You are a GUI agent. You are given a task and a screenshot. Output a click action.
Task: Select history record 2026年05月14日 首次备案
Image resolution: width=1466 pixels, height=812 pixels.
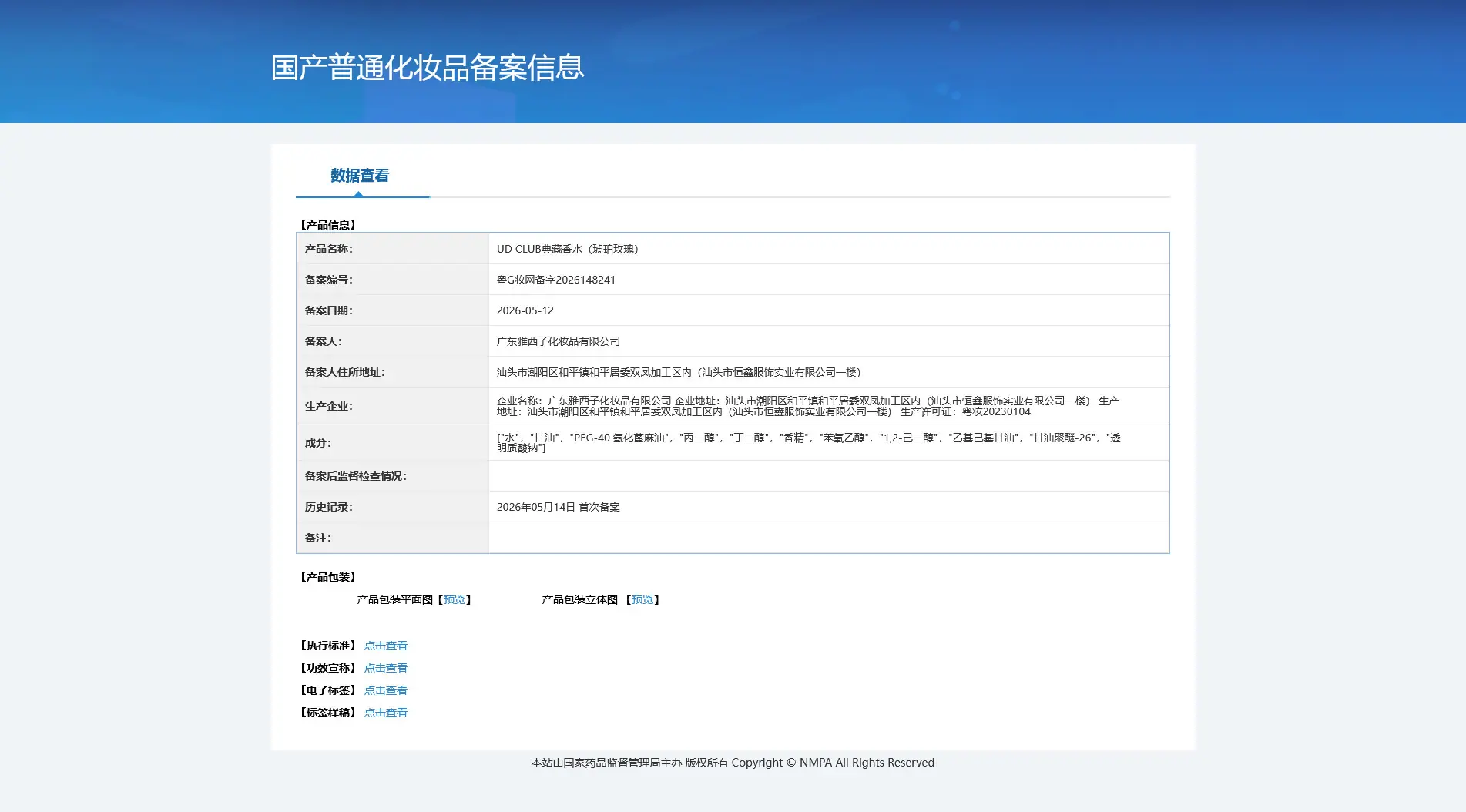click(559, 507)
